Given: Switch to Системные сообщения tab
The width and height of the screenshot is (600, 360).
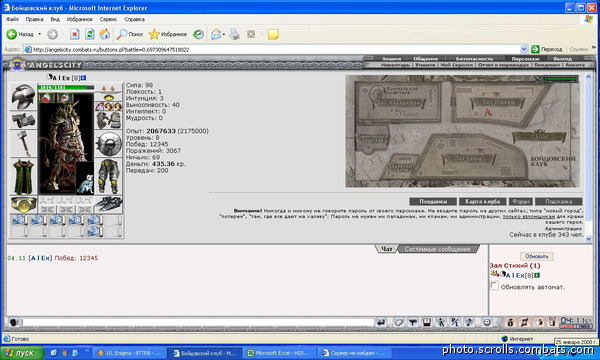Looking at the screenshot, I should [437, 249].
